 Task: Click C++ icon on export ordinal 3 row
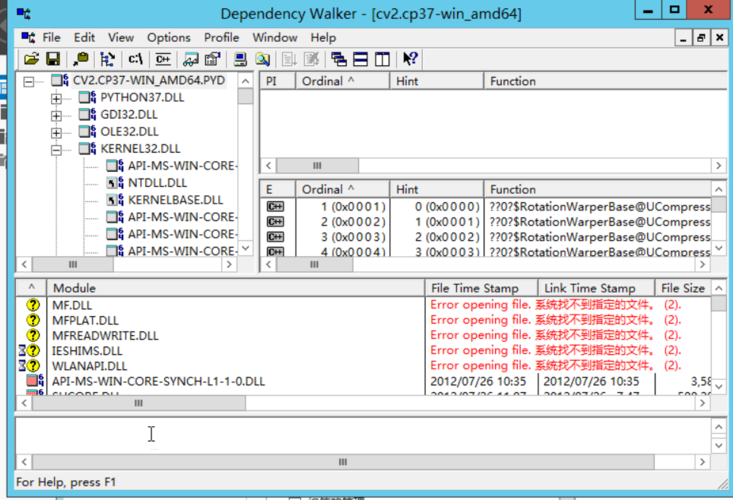(x=275, y=237)
